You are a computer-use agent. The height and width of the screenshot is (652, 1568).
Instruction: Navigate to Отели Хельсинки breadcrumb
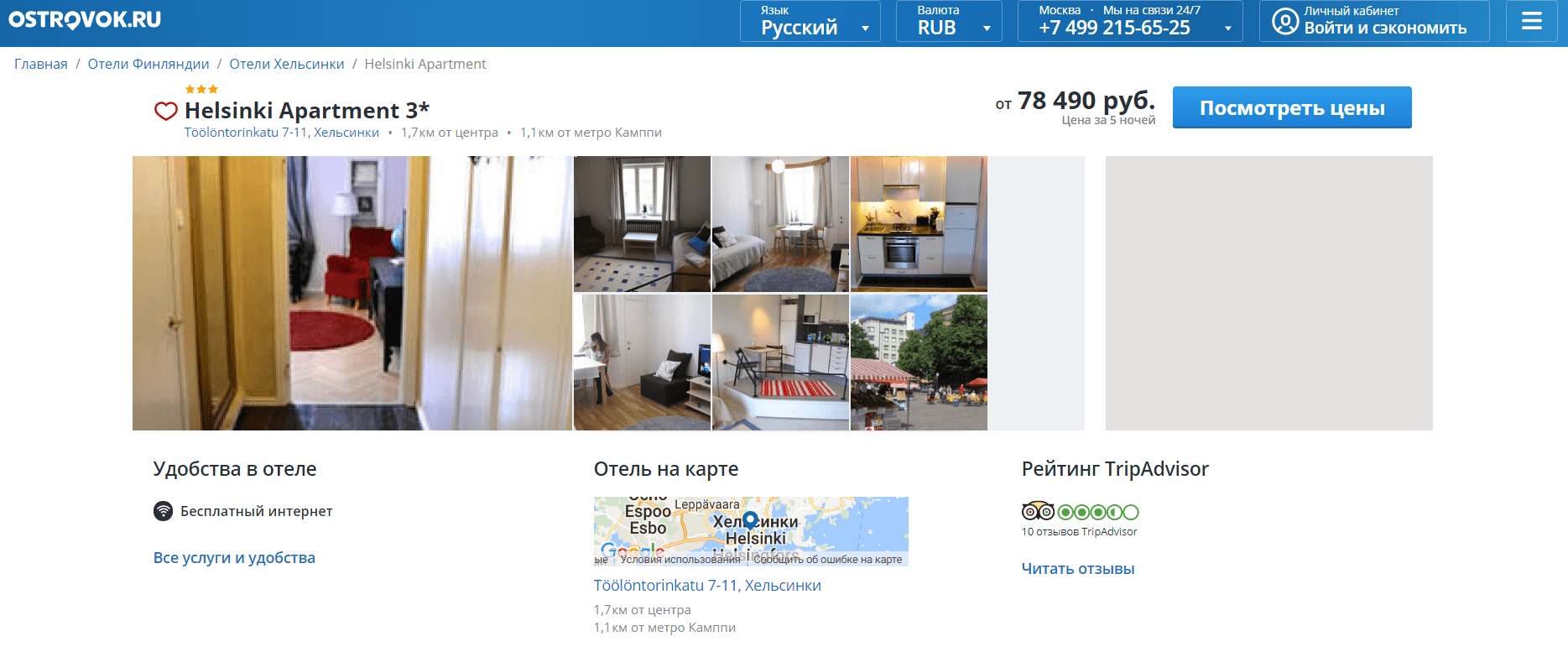(x=287, y=64)
